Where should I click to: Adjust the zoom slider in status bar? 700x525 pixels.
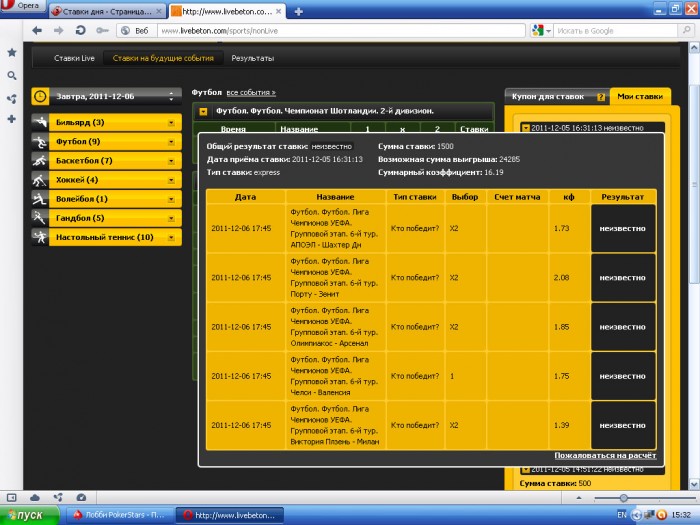(x=623, y=498)
